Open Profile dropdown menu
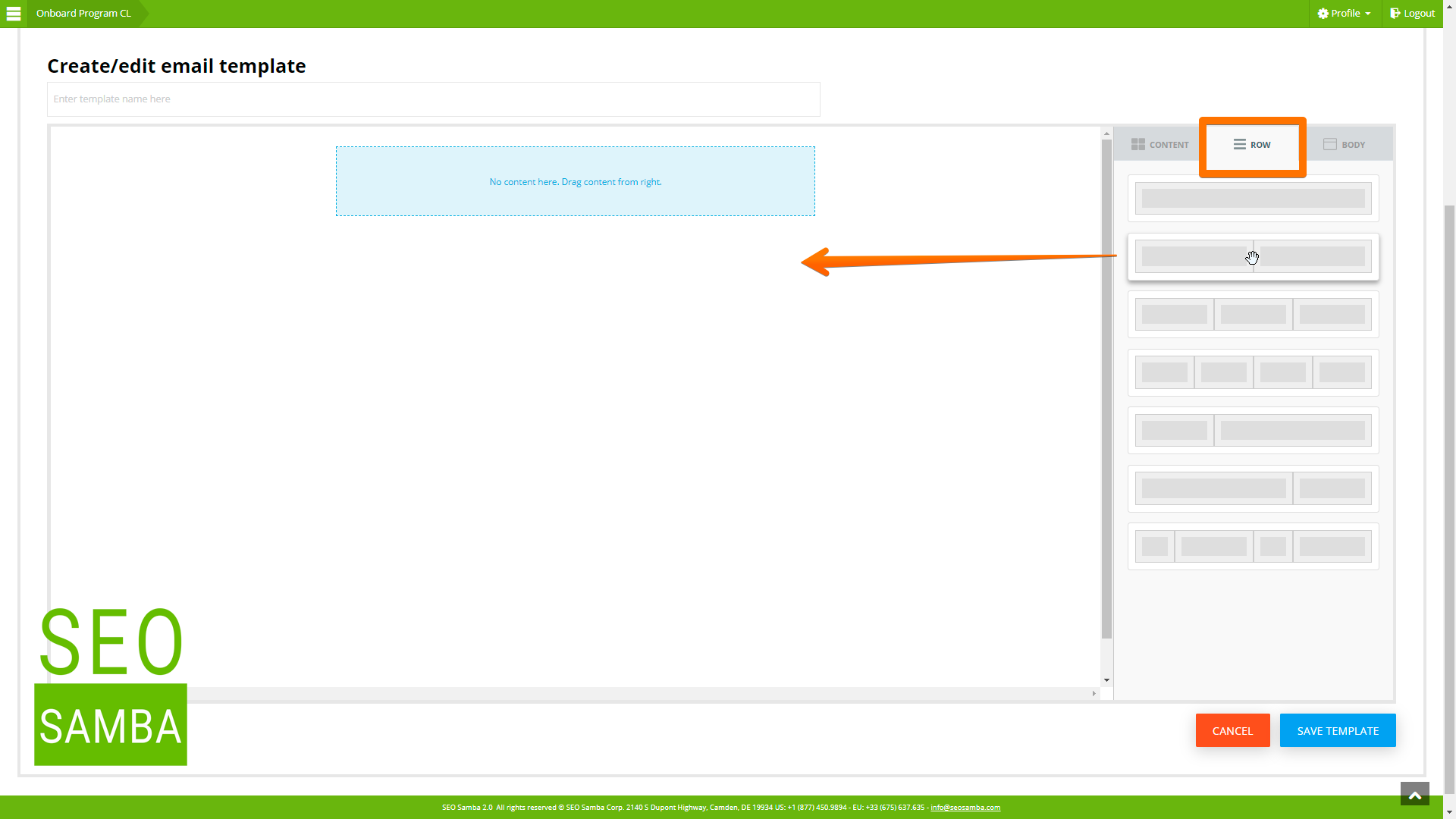The image size is (1456, 819). (x=1344, y=13)
